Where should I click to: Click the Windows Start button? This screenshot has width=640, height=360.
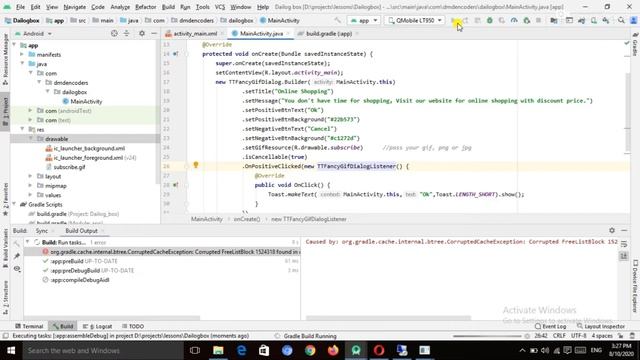tap(11, 350)
